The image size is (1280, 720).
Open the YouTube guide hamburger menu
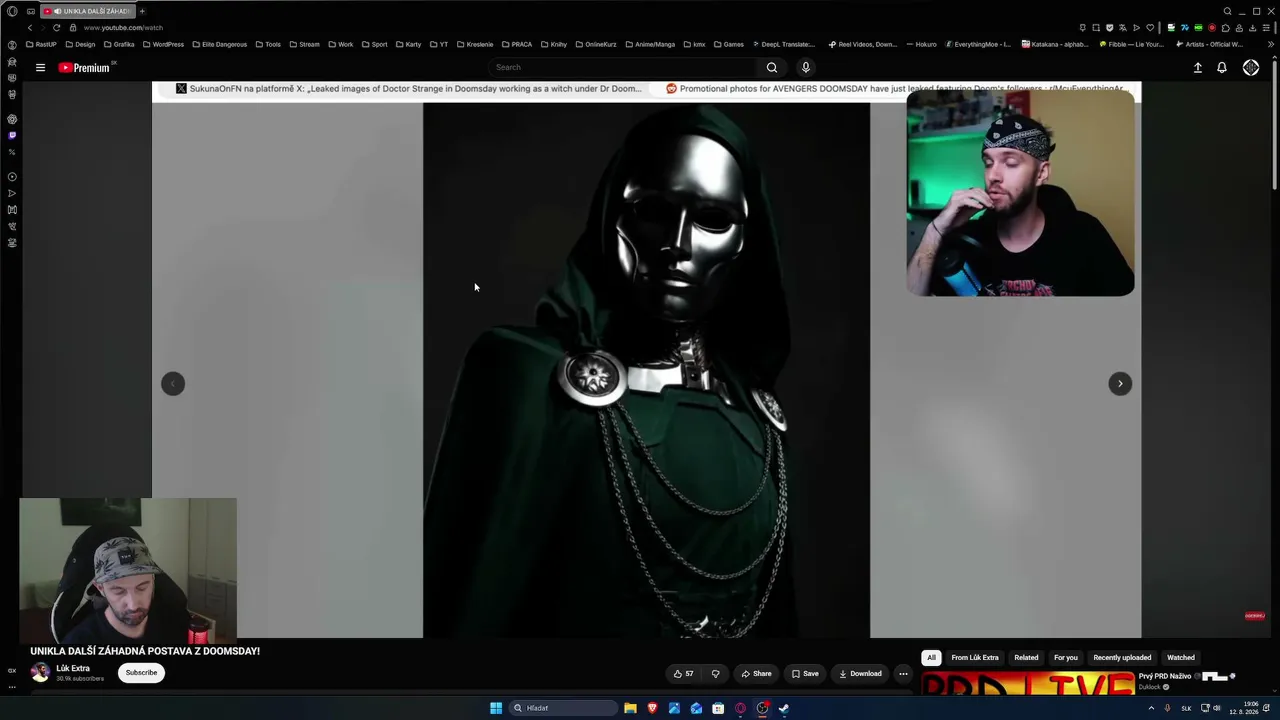point(40,68)
